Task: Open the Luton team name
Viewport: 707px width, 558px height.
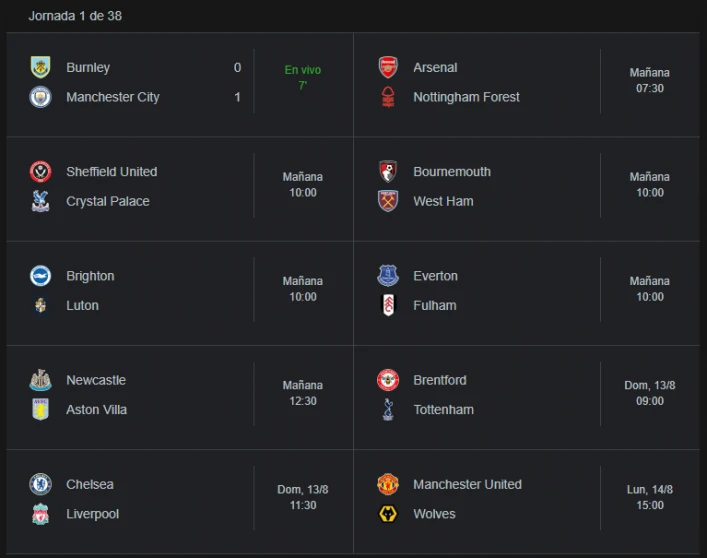Action: 83,306
